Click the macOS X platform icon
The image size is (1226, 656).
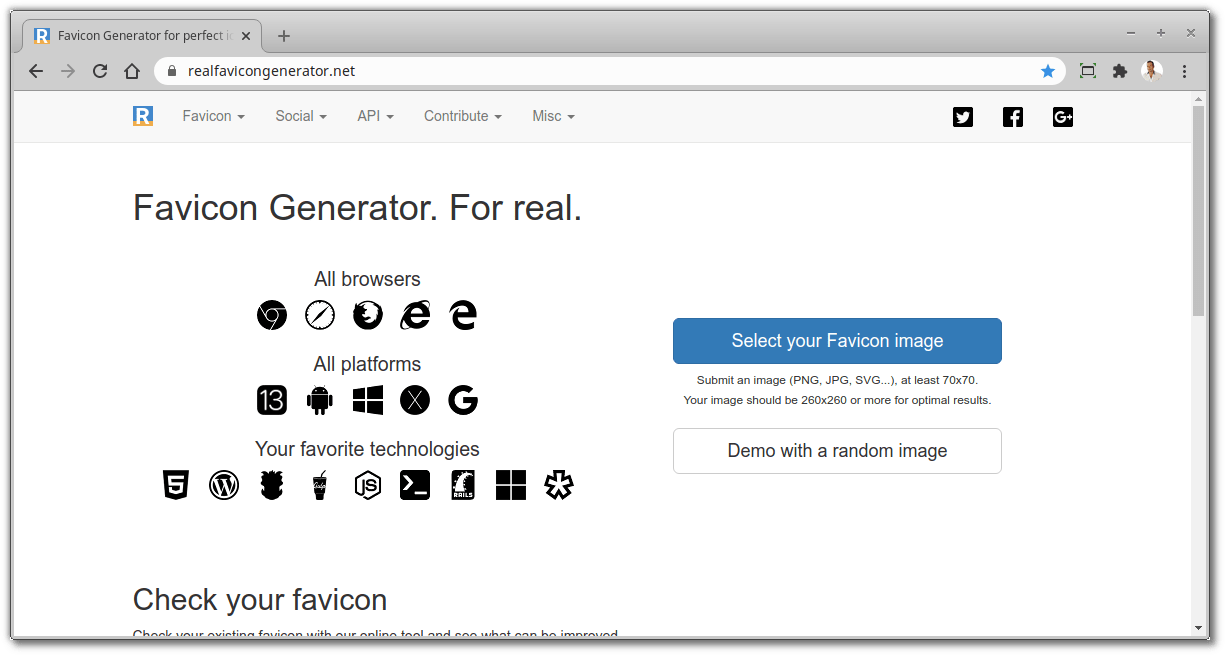coord(415,400)
